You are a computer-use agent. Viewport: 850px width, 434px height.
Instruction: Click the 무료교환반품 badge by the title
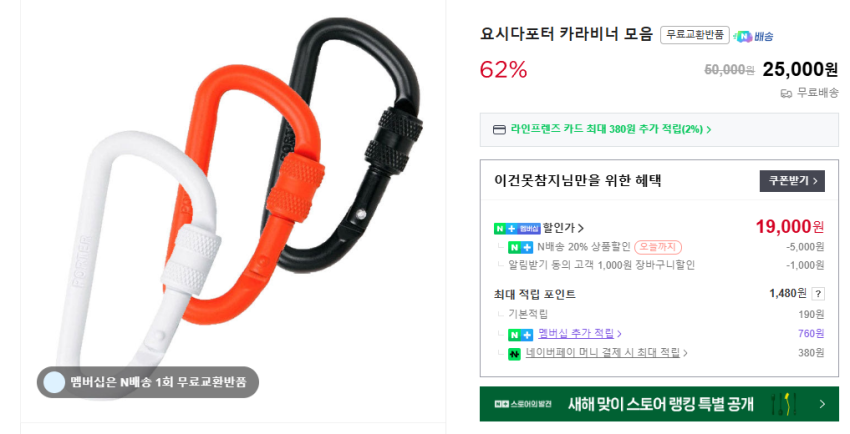click(694, 35)
